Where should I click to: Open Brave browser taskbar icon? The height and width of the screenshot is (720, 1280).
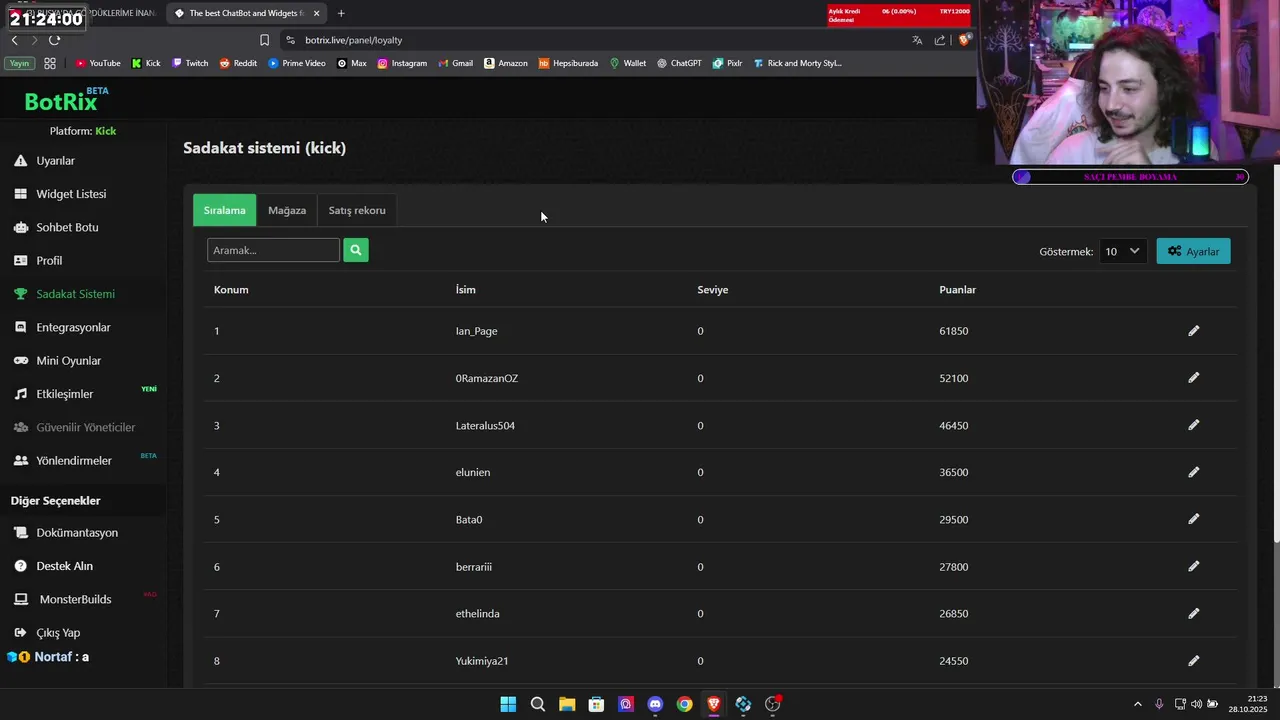714,704
